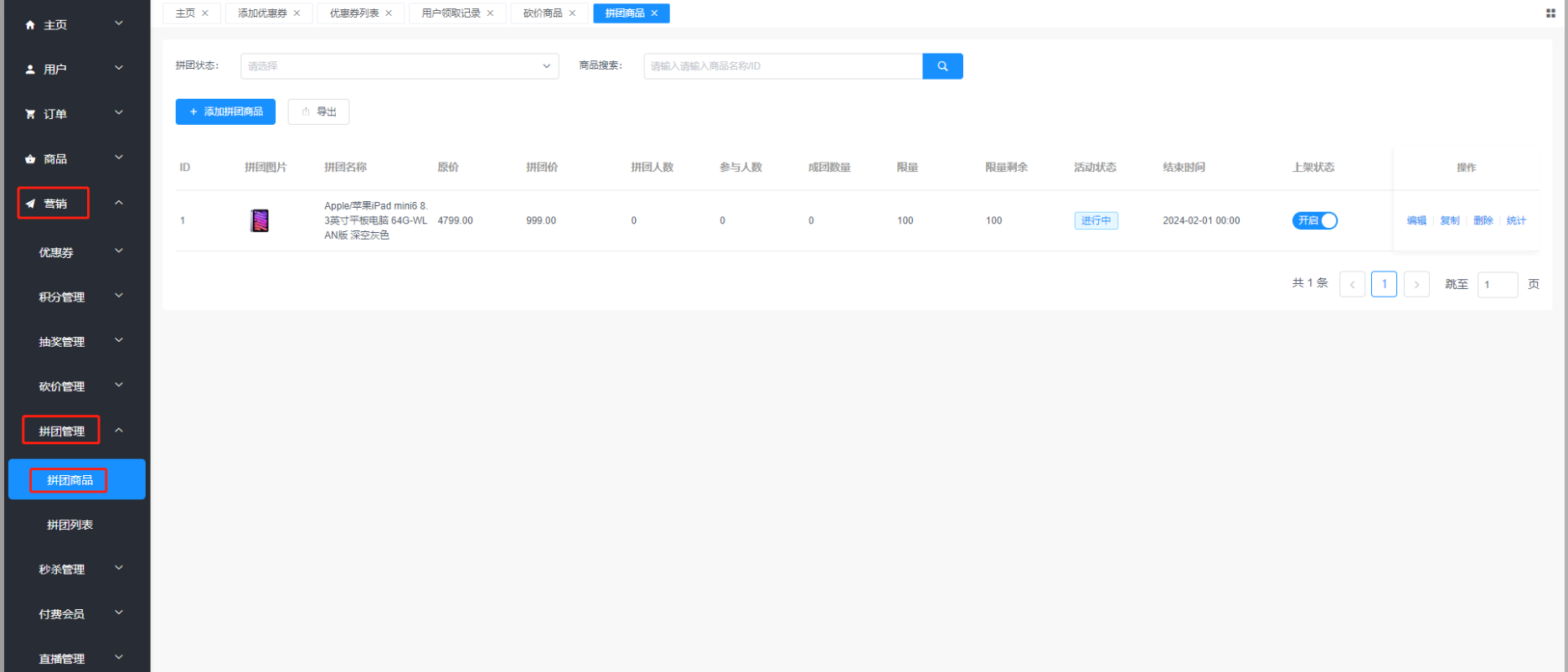Collapse the 拼团管理 sidebar section
The width and height of the screenshot is (1568, 672).
coord(118,431)
